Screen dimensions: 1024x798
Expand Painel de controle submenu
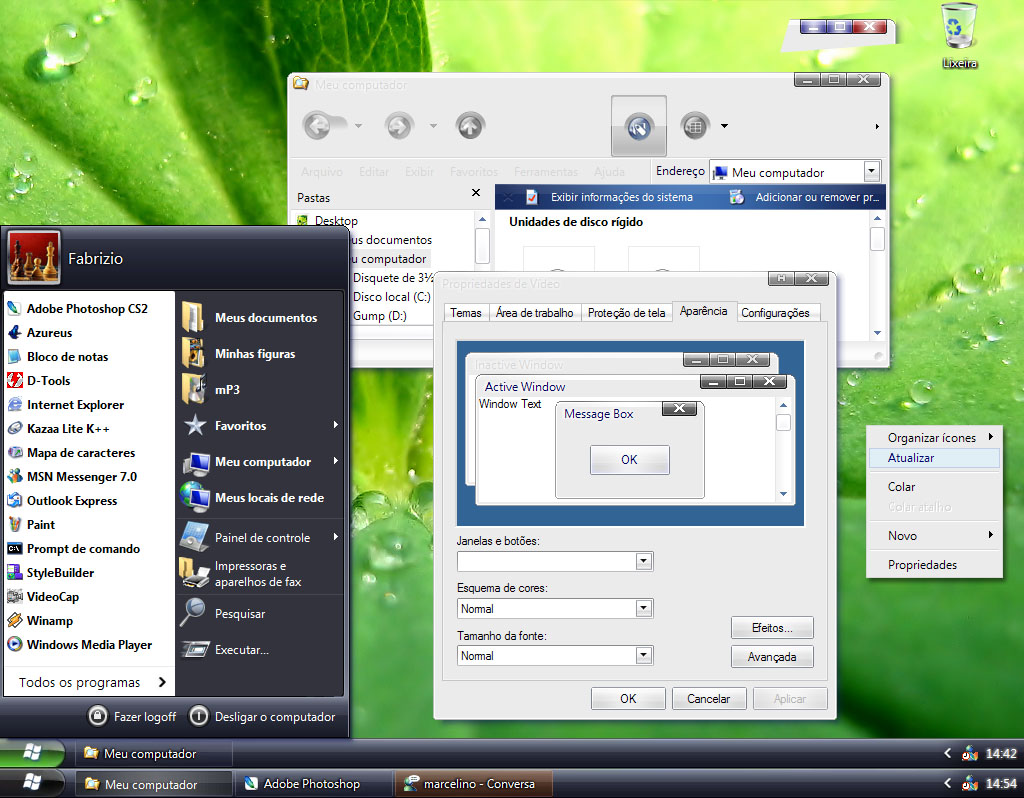tap(336, 537)
